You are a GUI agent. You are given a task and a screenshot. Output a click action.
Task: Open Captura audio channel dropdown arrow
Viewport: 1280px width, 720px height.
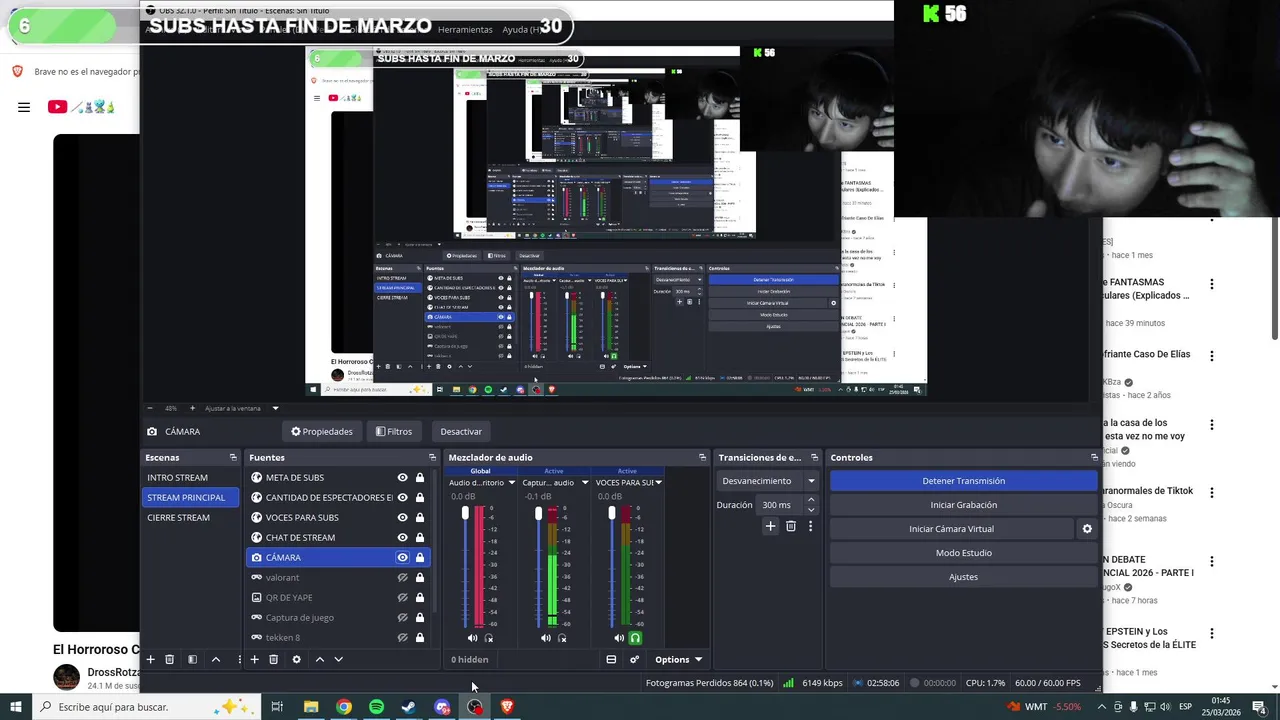pyautogui.click(x=585, y=483)
